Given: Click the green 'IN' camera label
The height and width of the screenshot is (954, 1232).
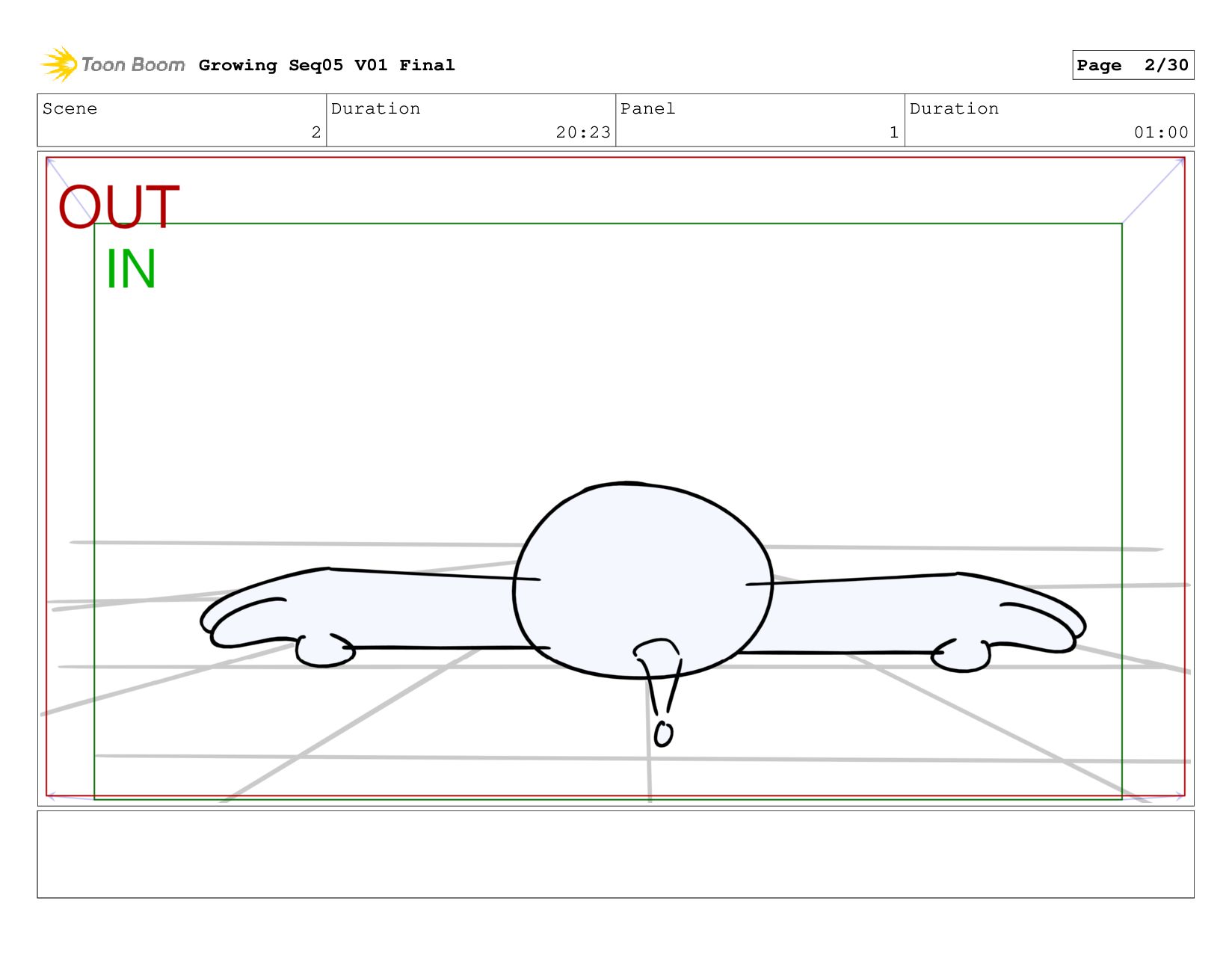Looking at the screenshot, I should click(x=131, y=269).
